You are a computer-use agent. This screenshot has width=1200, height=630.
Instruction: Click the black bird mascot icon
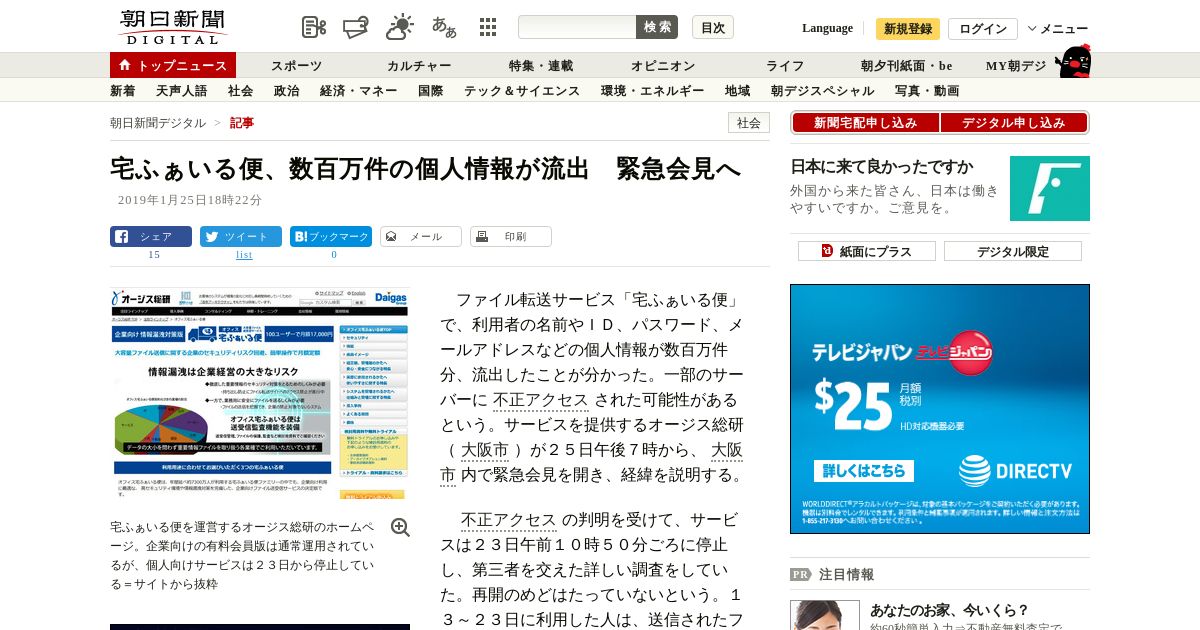tap(1073, 62)
